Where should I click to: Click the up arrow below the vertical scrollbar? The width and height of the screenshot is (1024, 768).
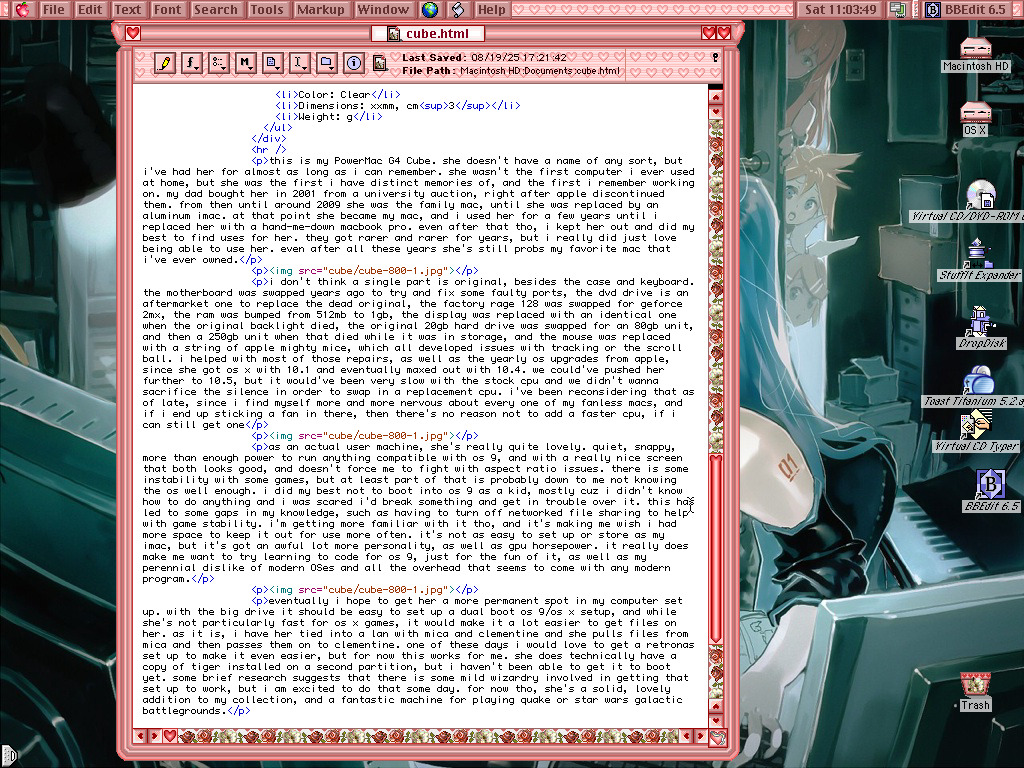(716, 707)
